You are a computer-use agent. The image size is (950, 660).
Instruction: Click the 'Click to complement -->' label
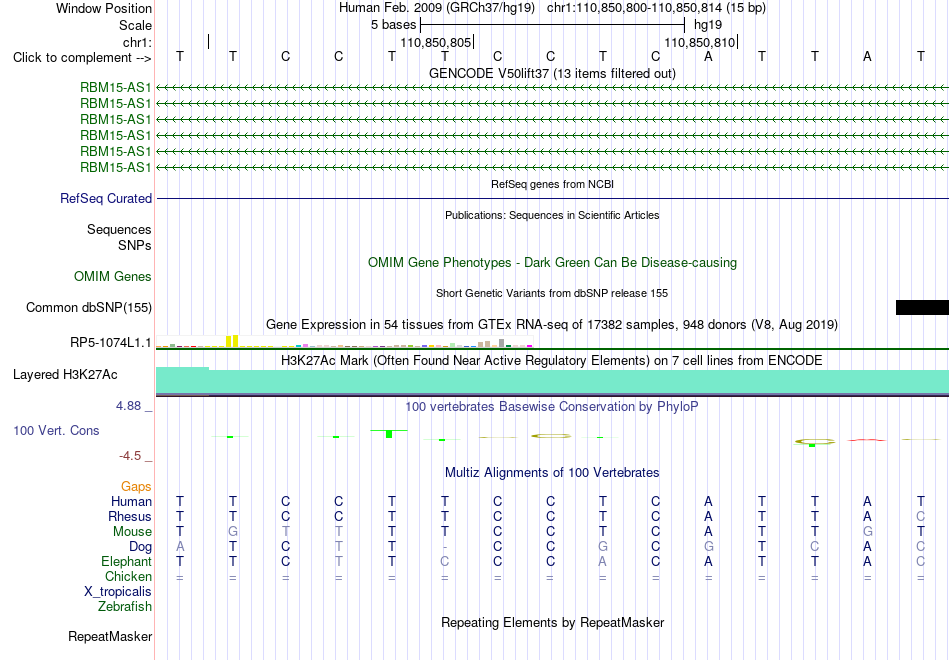(x=82, y=58)
